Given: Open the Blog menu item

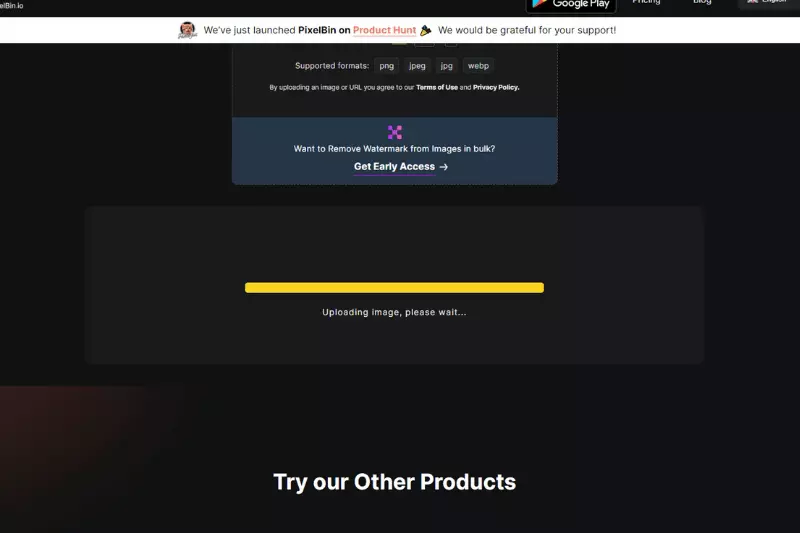Looking at the screenshot, I should pos(702,2).
